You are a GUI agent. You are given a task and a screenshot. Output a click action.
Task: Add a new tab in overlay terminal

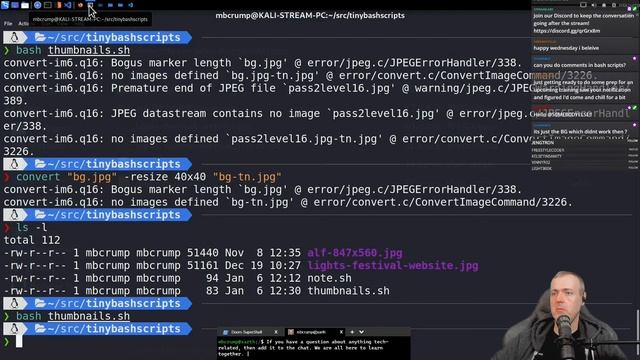352,332
